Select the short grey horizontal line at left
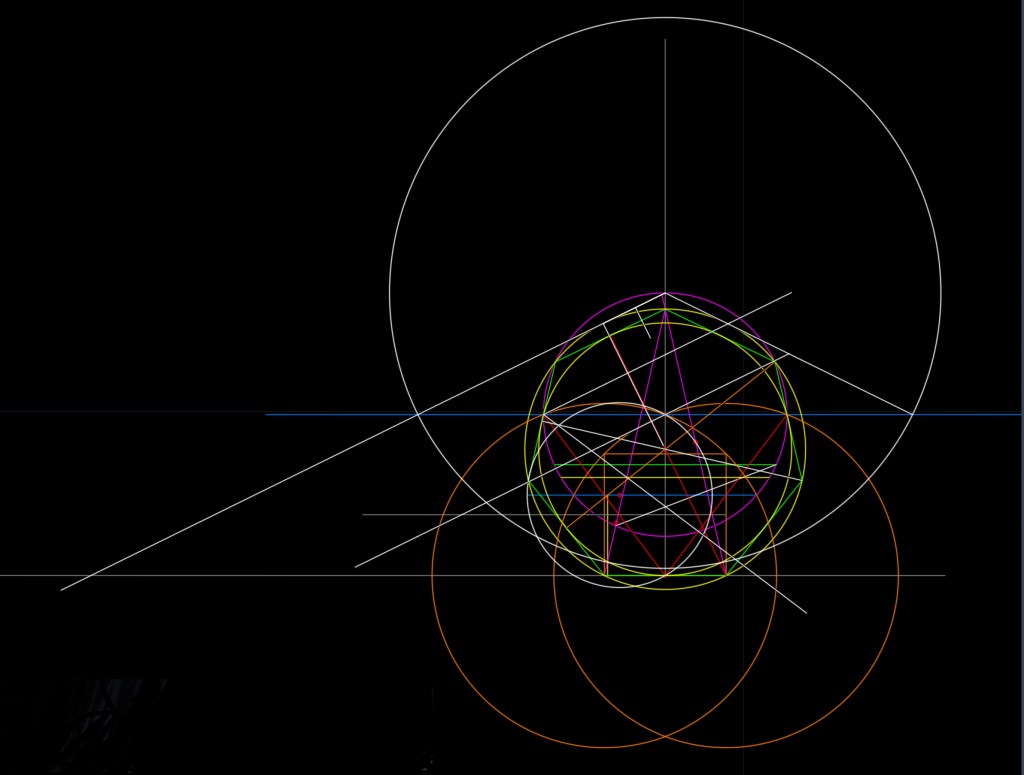The width and height of the screenshot is (1024, 775). coord(420,515)
